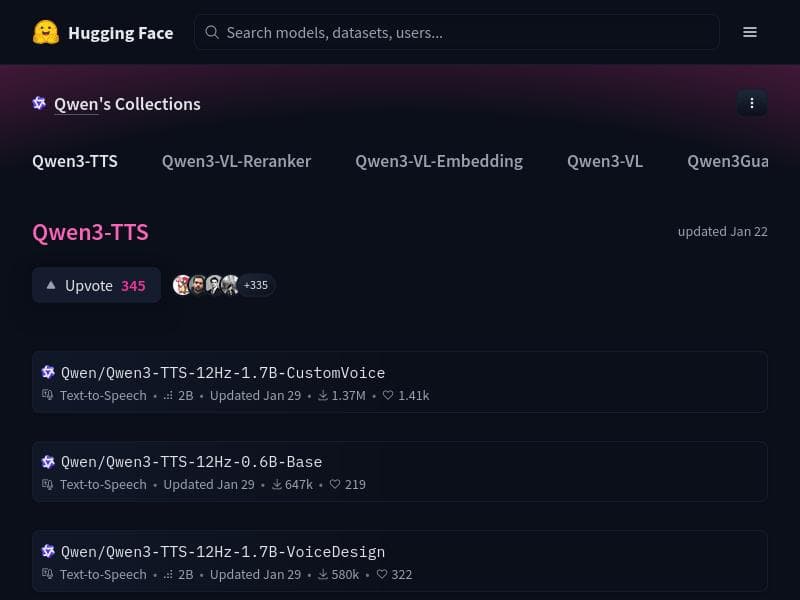This screenshot has height=600, width=800.
Task: Click the Qwen logo on Qwen3-TTS-12Hz-1.7B-CustomVoice card
Action: click(x=48, y=371)
